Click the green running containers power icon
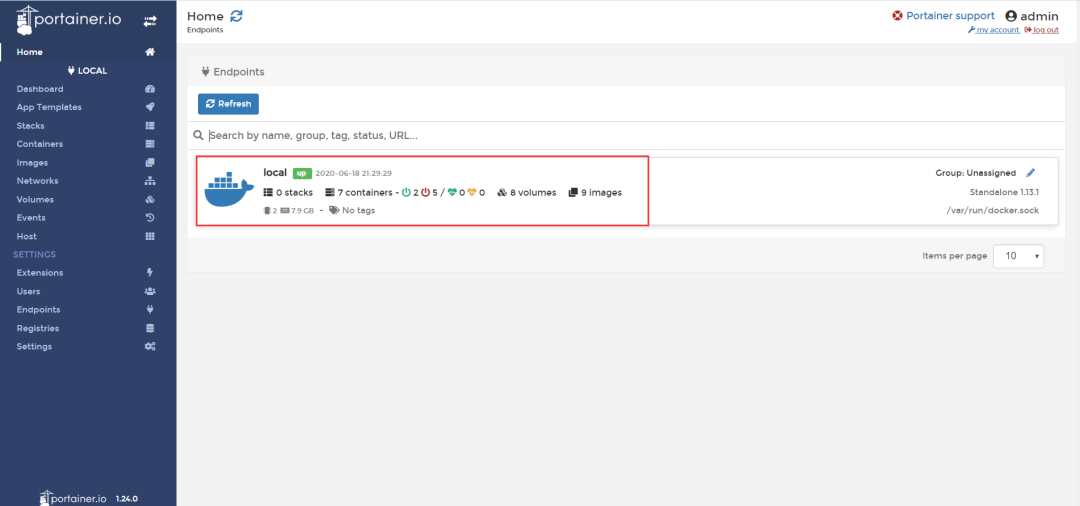Image resolution: width=1080 pixels, height=506 pixels. [406, 193]
